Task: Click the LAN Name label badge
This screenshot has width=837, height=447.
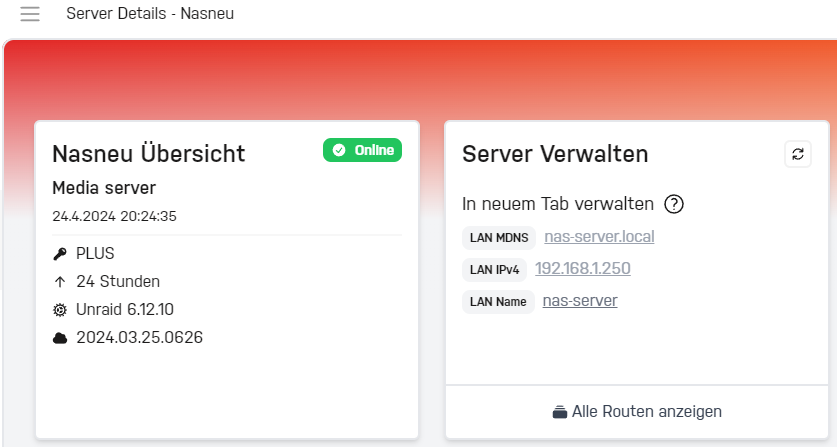Action: pos(498,302)
